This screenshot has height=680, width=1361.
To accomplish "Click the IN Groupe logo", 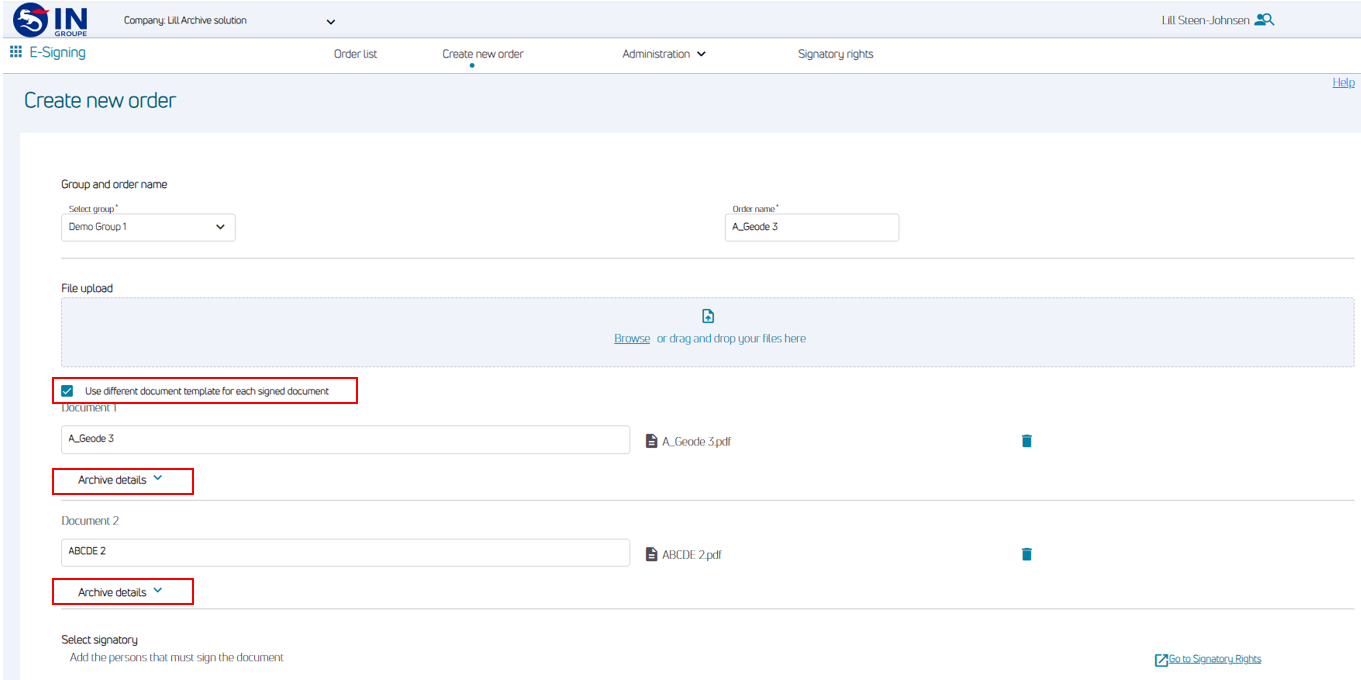I will coord(50,19).
